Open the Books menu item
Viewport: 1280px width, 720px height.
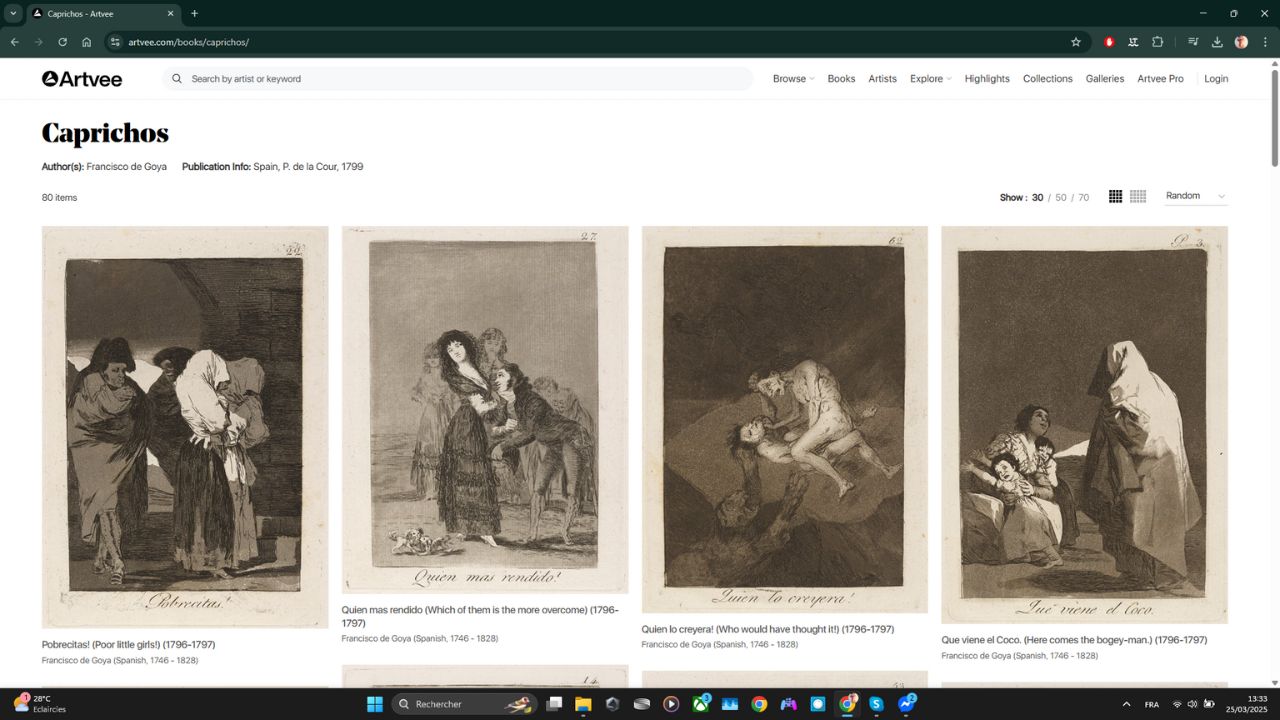(x=841, y=78)
